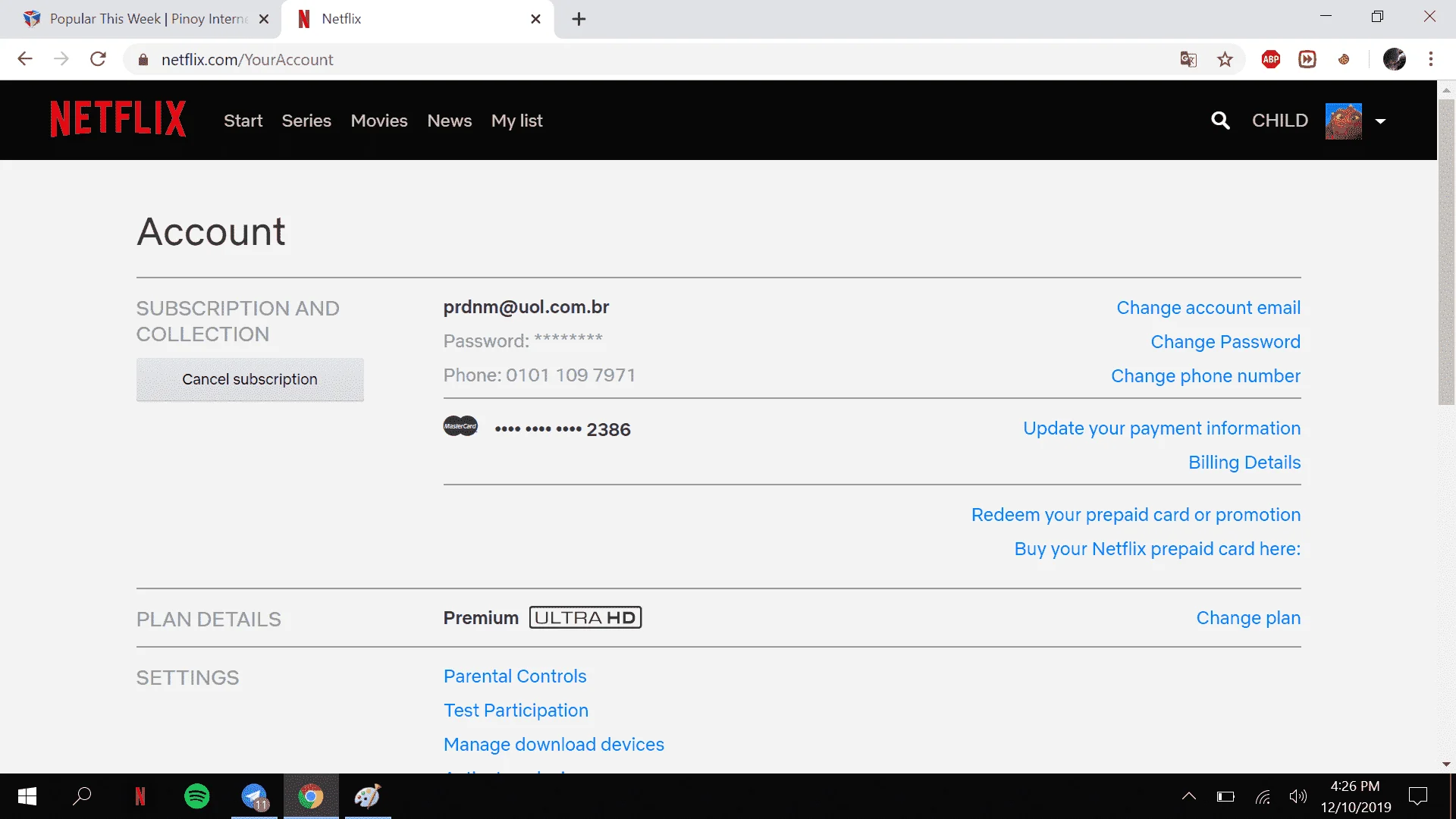Open the AdBlock Plus extension

1271,59
